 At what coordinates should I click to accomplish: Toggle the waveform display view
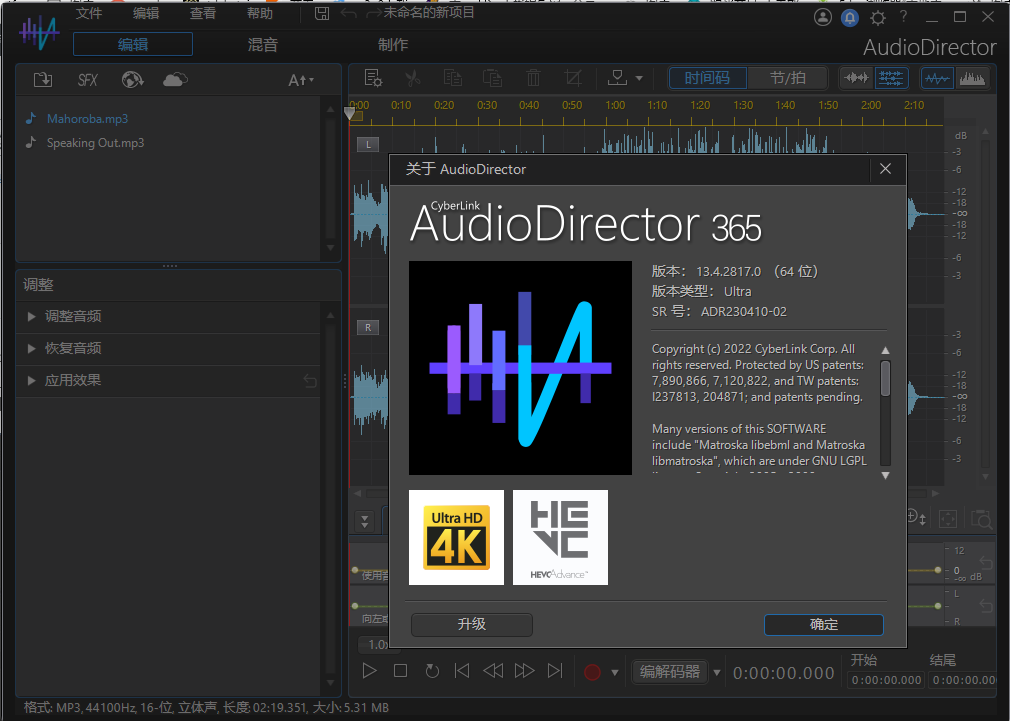[x=937, y=79]
